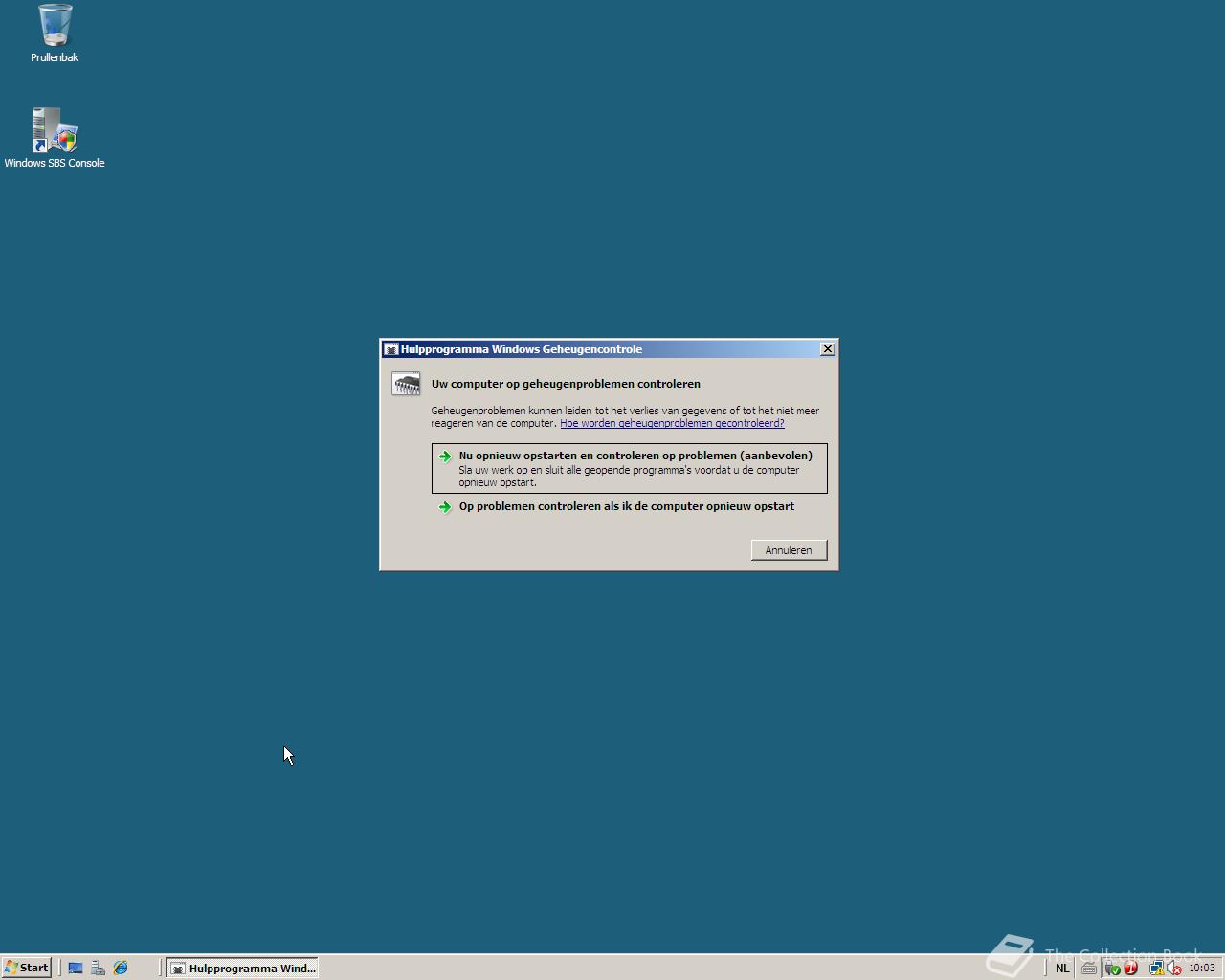This screenshot has height=980, width=1225.
Task: Click the clock showing 10:03
Action: click(1202, 968)
